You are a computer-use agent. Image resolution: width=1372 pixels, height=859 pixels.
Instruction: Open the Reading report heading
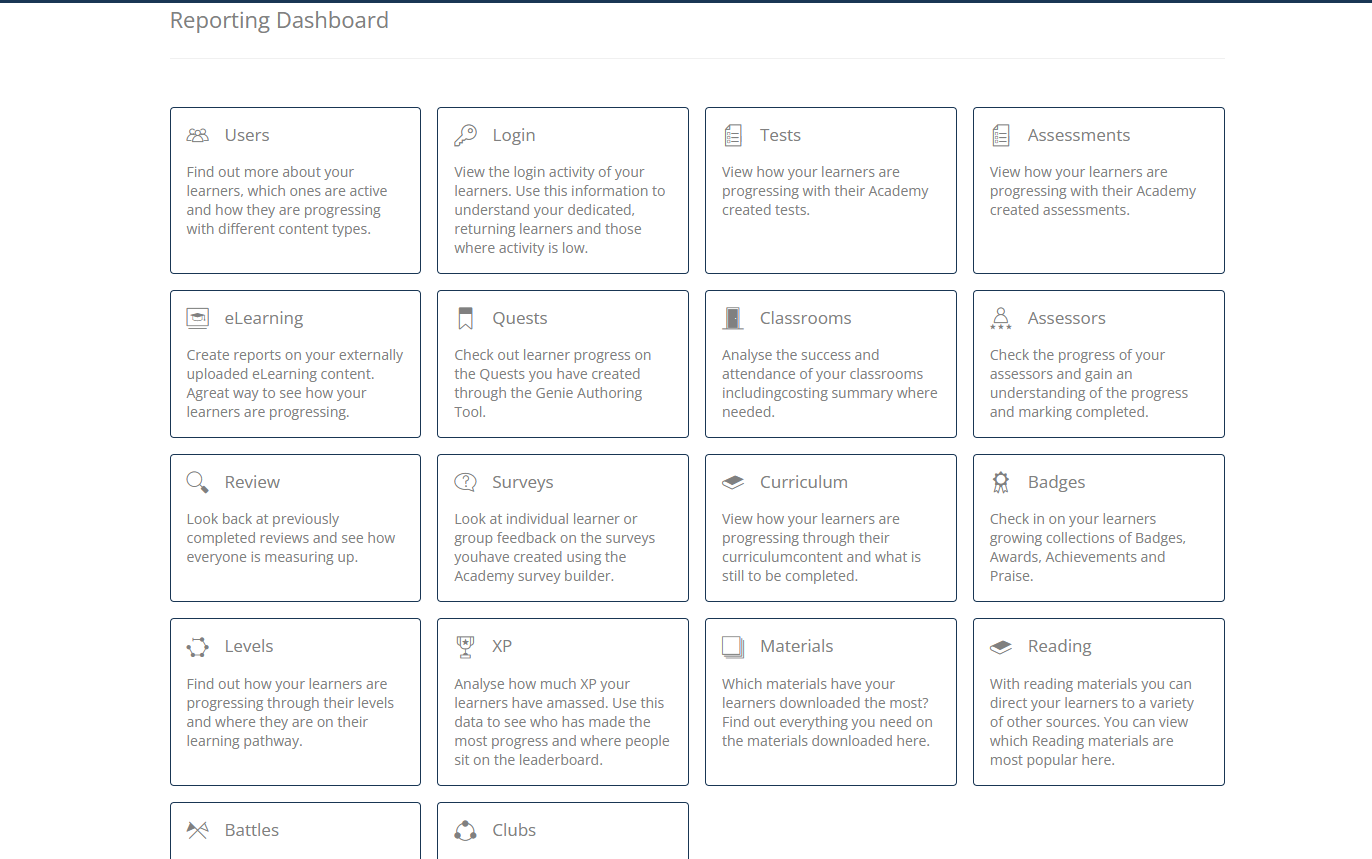1059,647
